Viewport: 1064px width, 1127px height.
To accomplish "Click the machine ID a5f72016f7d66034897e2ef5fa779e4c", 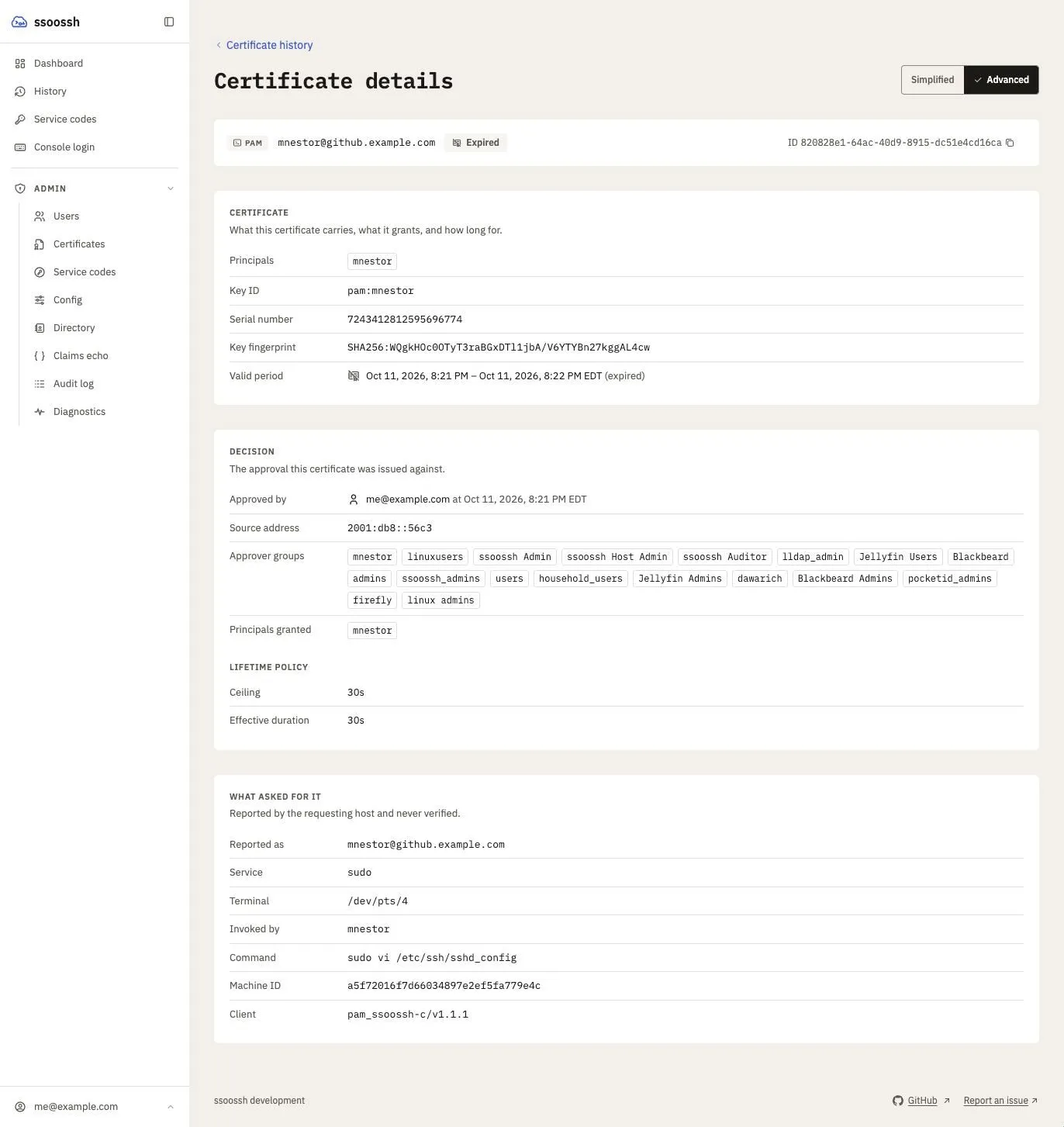I will point(444,986).
